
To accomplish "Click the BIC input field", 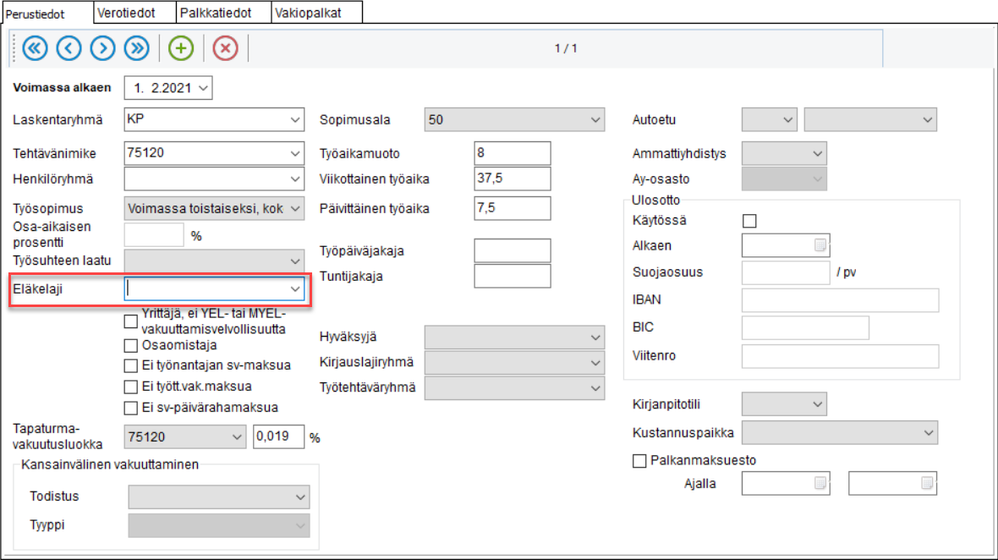I will tap(805, 327).
